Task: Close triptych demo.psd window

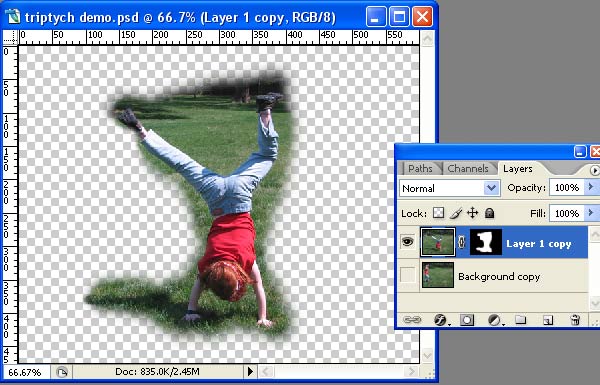Action: [422, 17]
